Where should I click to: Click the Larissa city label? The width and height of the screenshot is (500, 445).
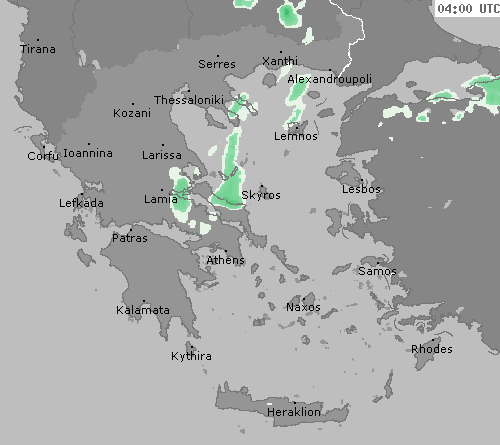pos(162,155)
